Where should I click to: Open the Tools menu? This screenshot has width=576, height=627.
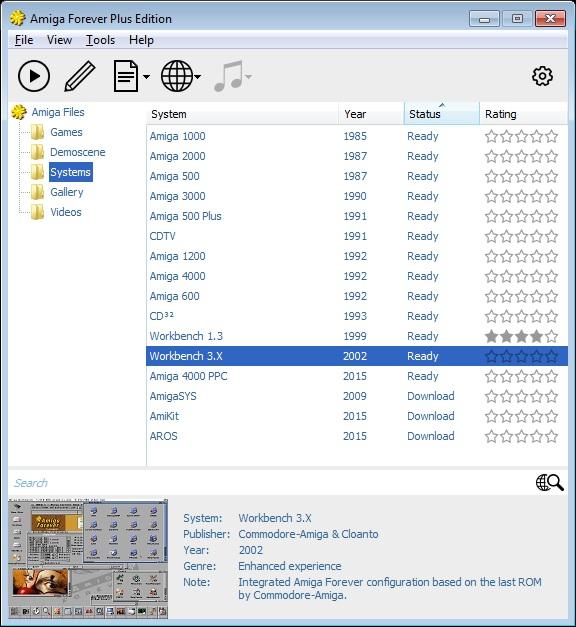[100, 40]
